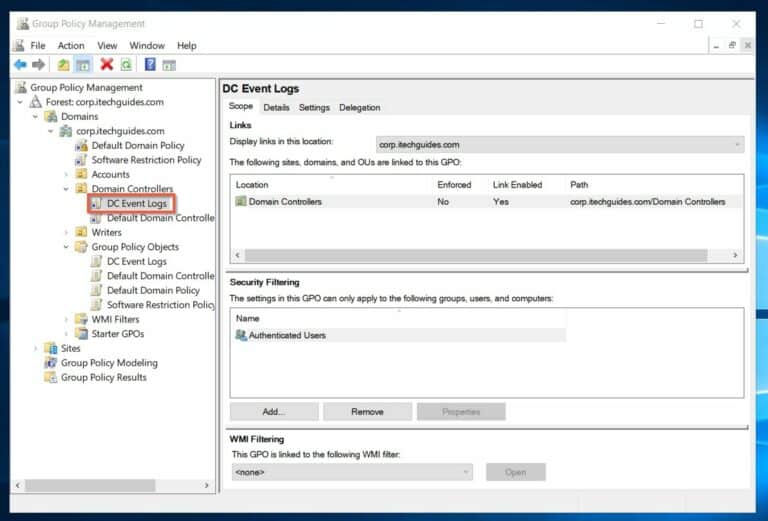Click the Location column header
This screenshot has width=768, height=521.
pyautogui.click(x=252, y=185)
